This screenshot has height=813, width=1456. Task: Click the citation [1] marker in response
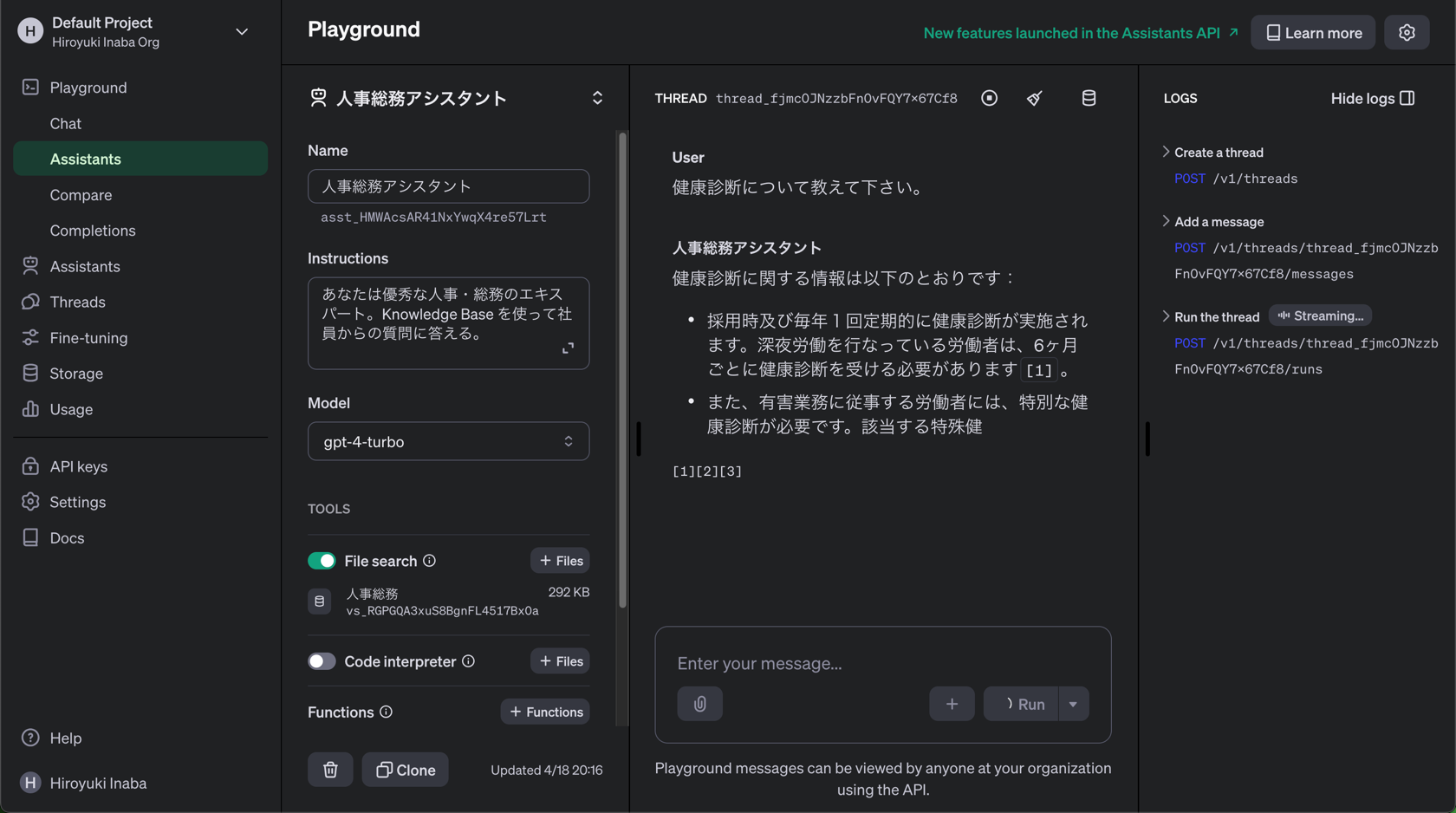pyautogui.click(x=1038, y=370)
